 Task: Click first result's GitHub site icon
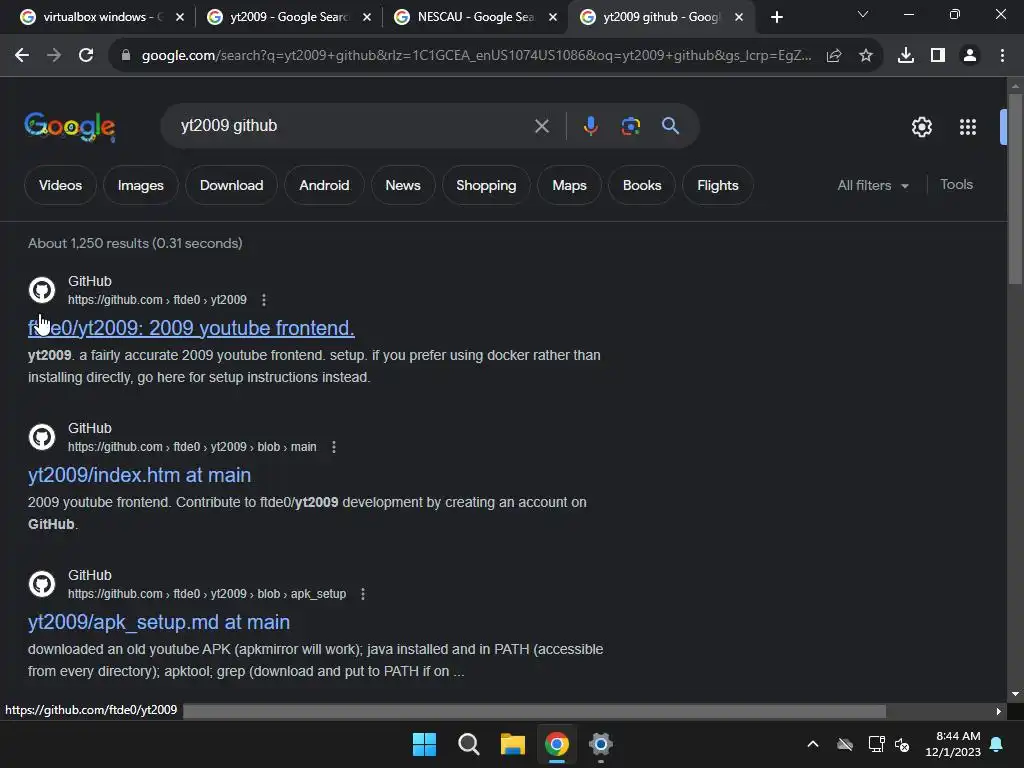click(x=42, y=290)
